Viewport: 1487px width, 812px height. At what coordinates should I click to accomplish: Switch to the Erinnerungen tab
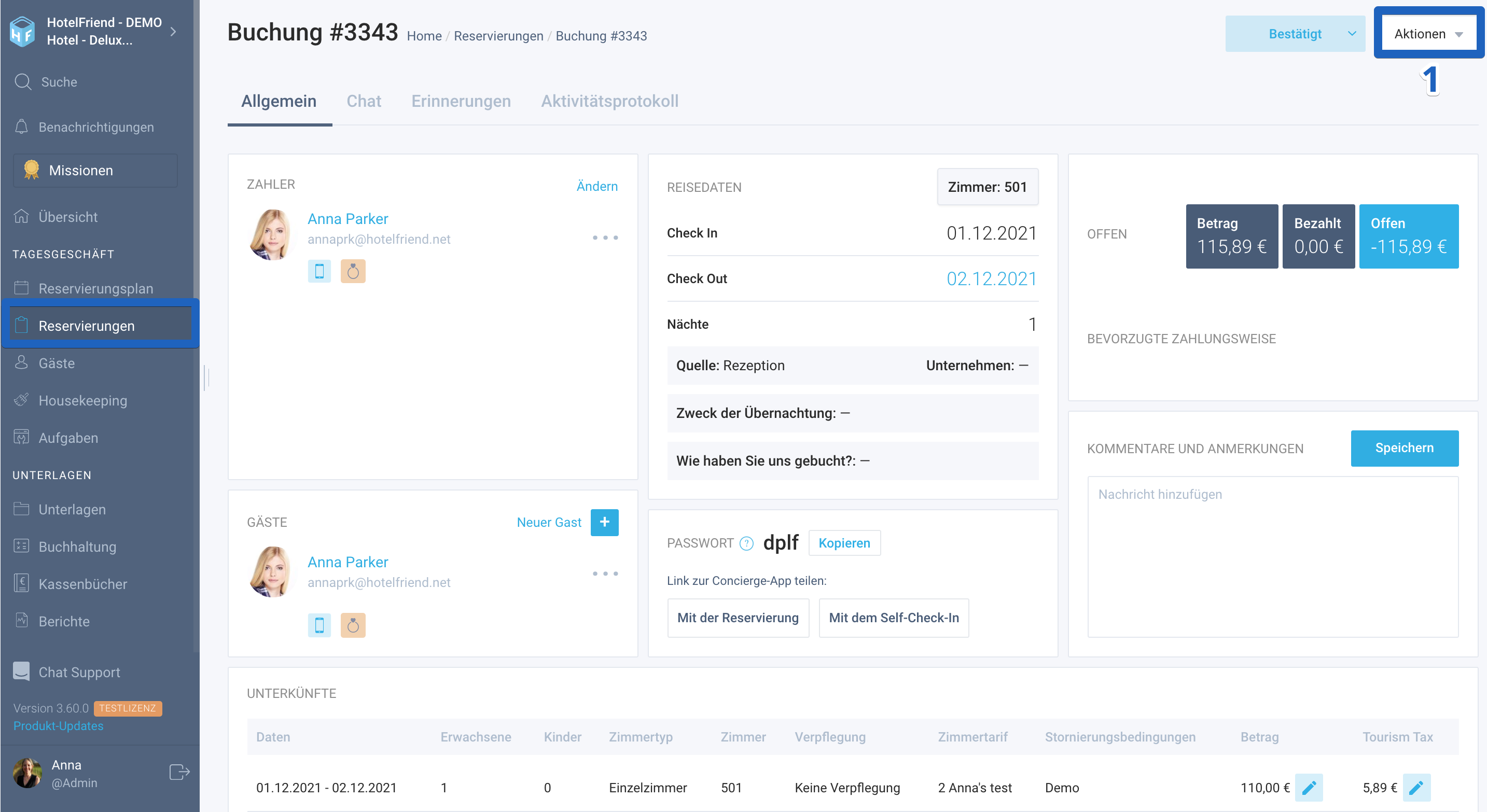coord(461,101)
